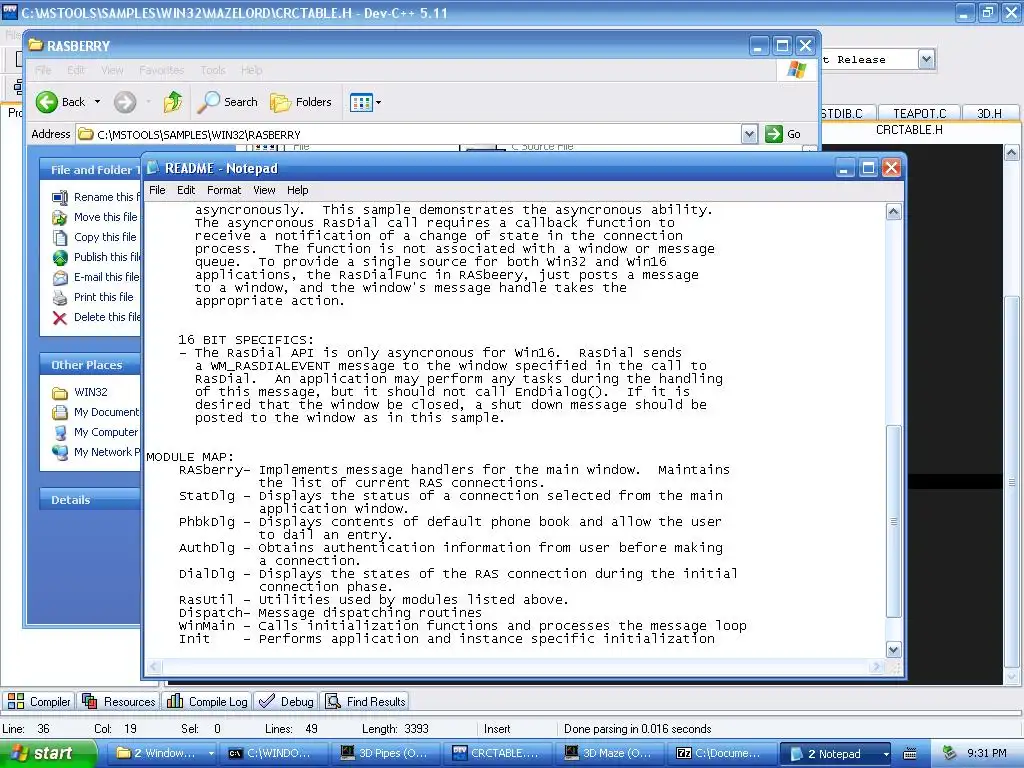Click the Print this file printer icon

tap(59, 298)
